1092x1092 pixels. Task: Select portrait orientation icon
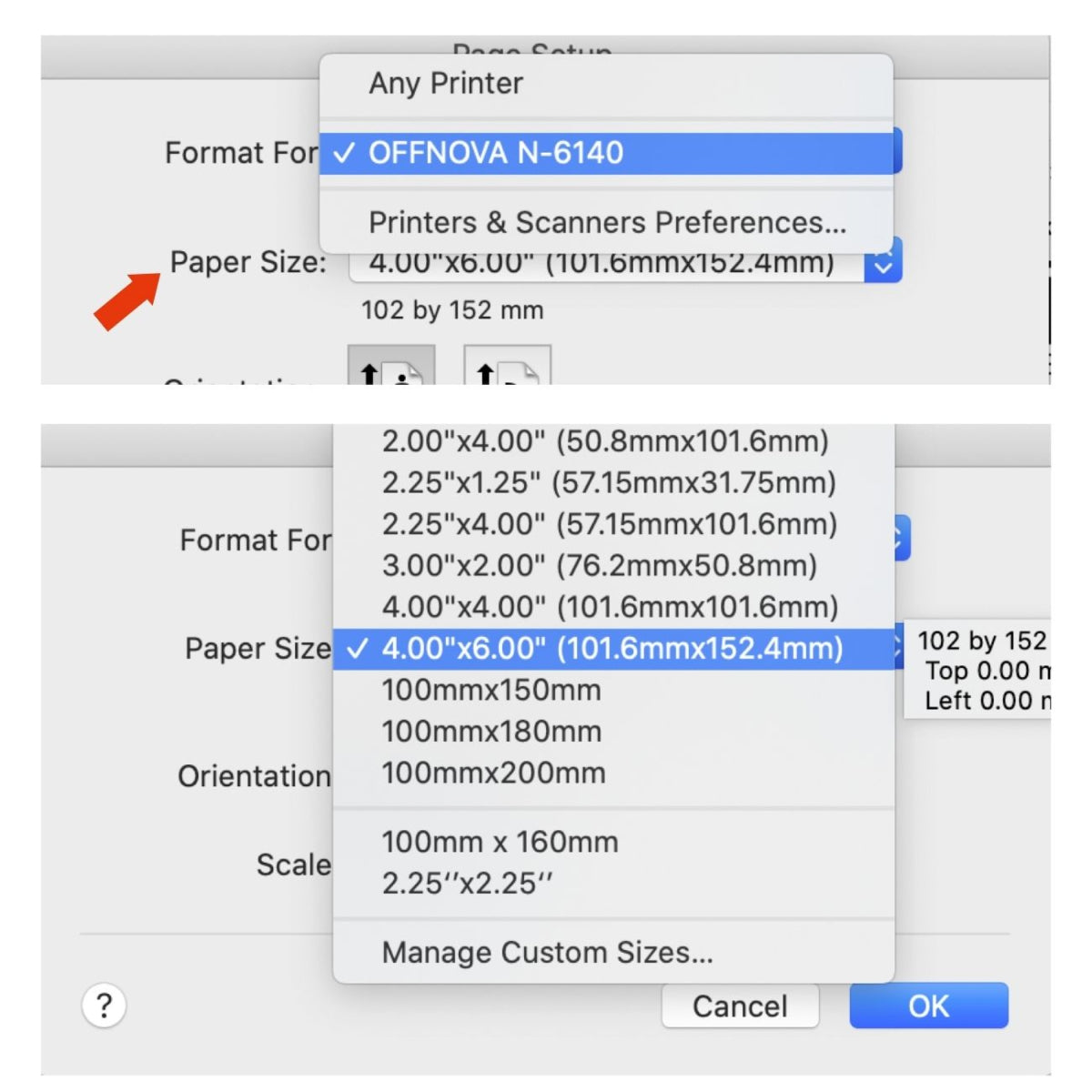(x=391, y=367)
